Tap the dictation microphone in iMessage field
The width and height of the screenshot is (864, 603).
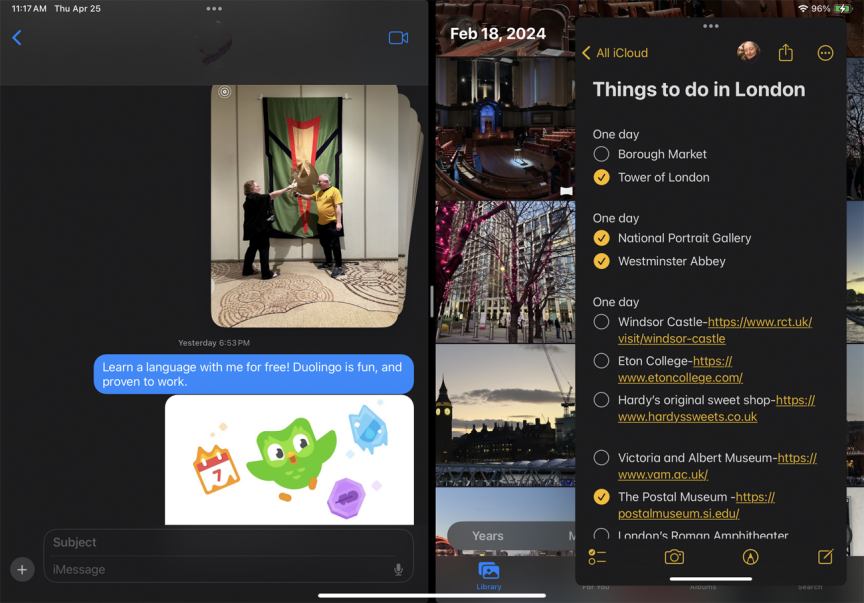coord(398,570)
